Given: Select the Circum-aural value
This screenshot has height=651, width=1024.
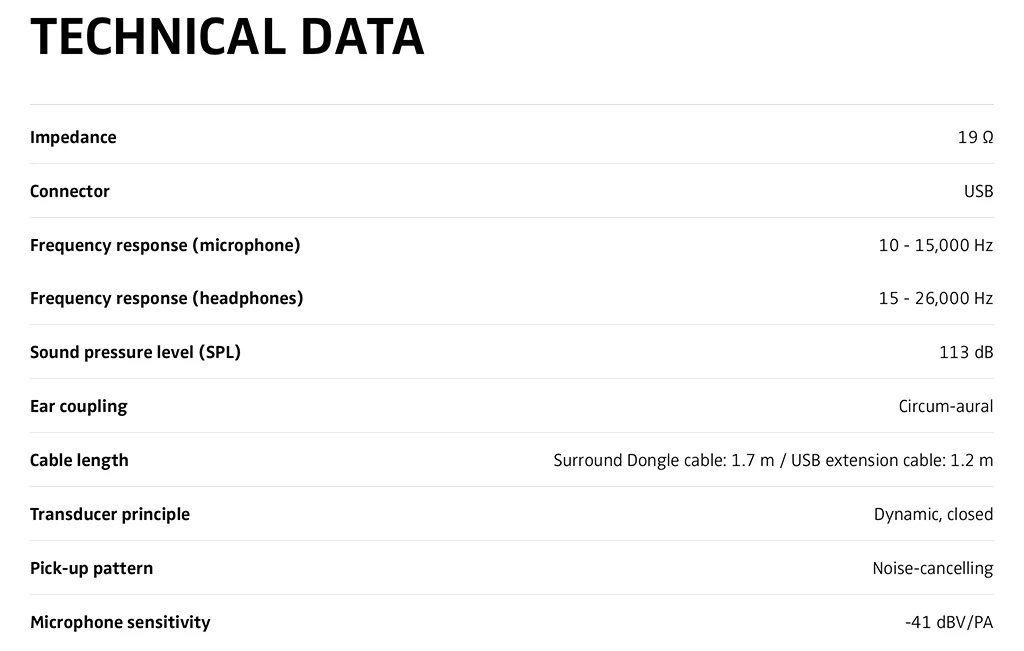Looking at the screenshot, I should click(x=945, y=406).
